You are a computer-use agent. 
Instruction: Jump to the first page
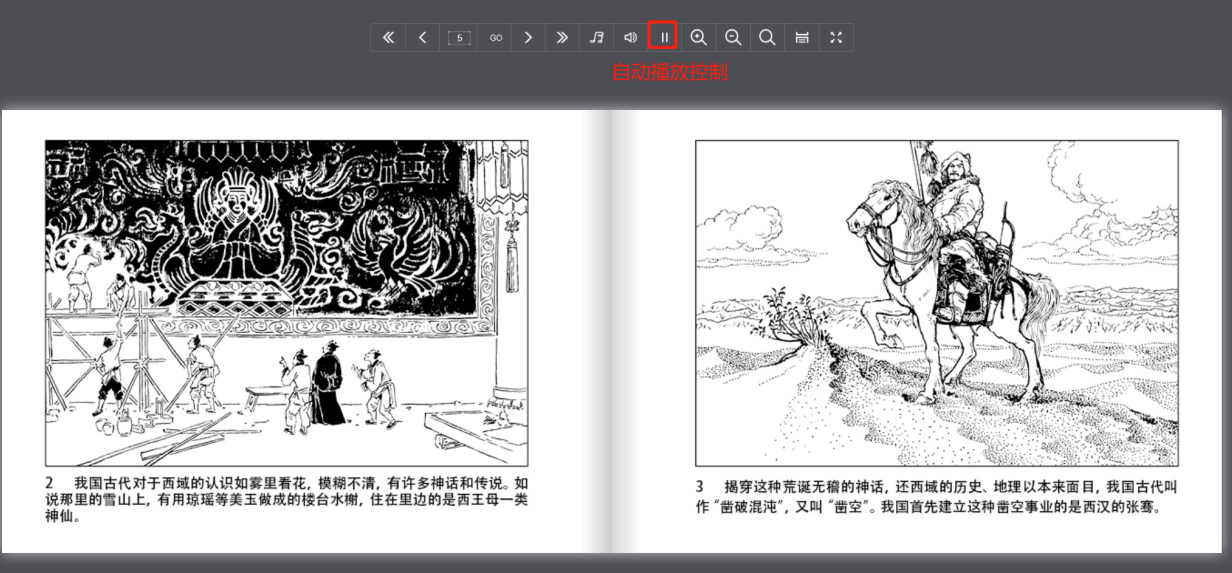coord(388,38)
